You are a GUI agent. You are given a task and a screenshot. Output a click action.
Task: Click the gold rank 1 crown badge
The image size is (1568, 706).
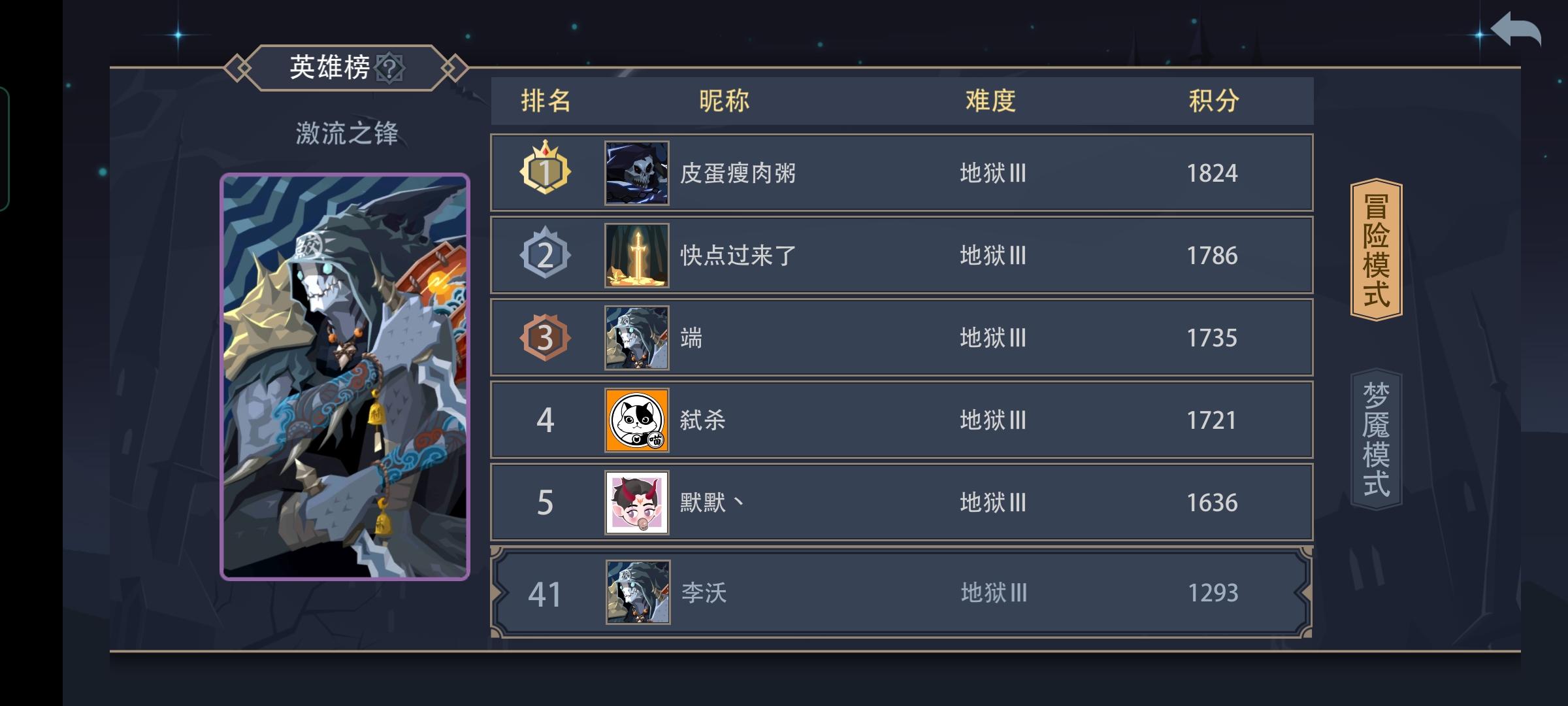click(x=545, y=168)
